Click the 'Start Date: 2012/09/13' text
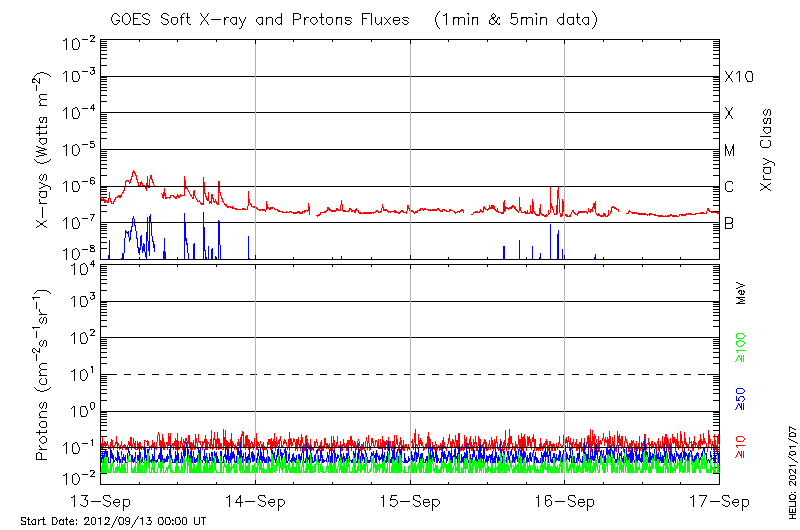 pyautogui.click(x=113, y=521)
